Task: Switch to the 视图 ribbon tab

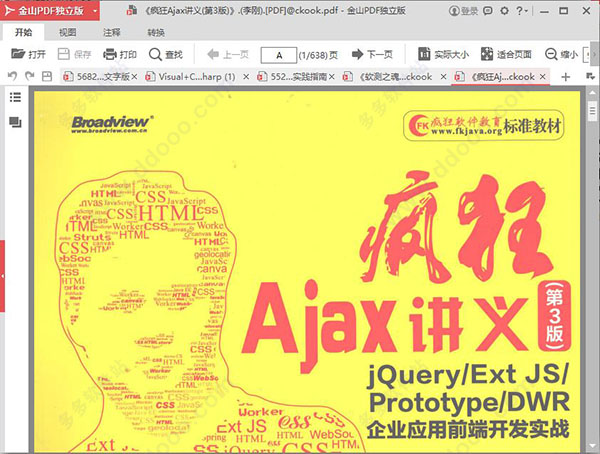Action: pyautogui.click(x=67, y=33)
